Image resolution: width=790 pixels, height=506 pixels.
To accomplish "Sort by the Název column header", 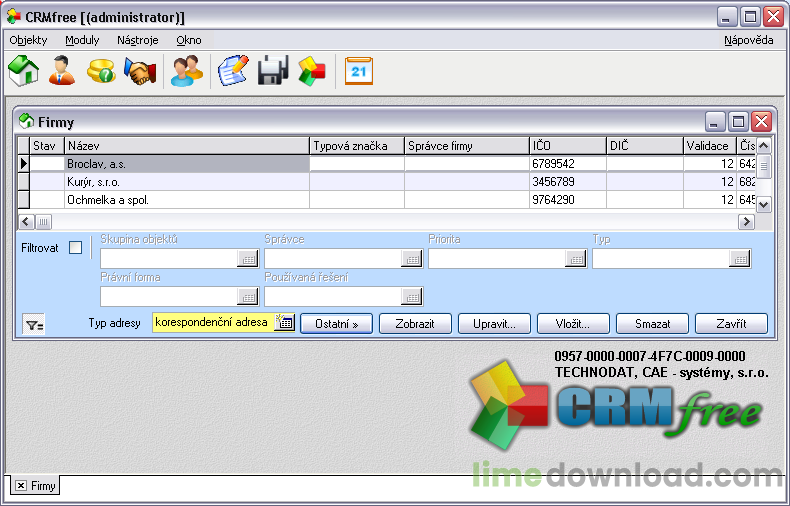I will (x=187, y=146).
